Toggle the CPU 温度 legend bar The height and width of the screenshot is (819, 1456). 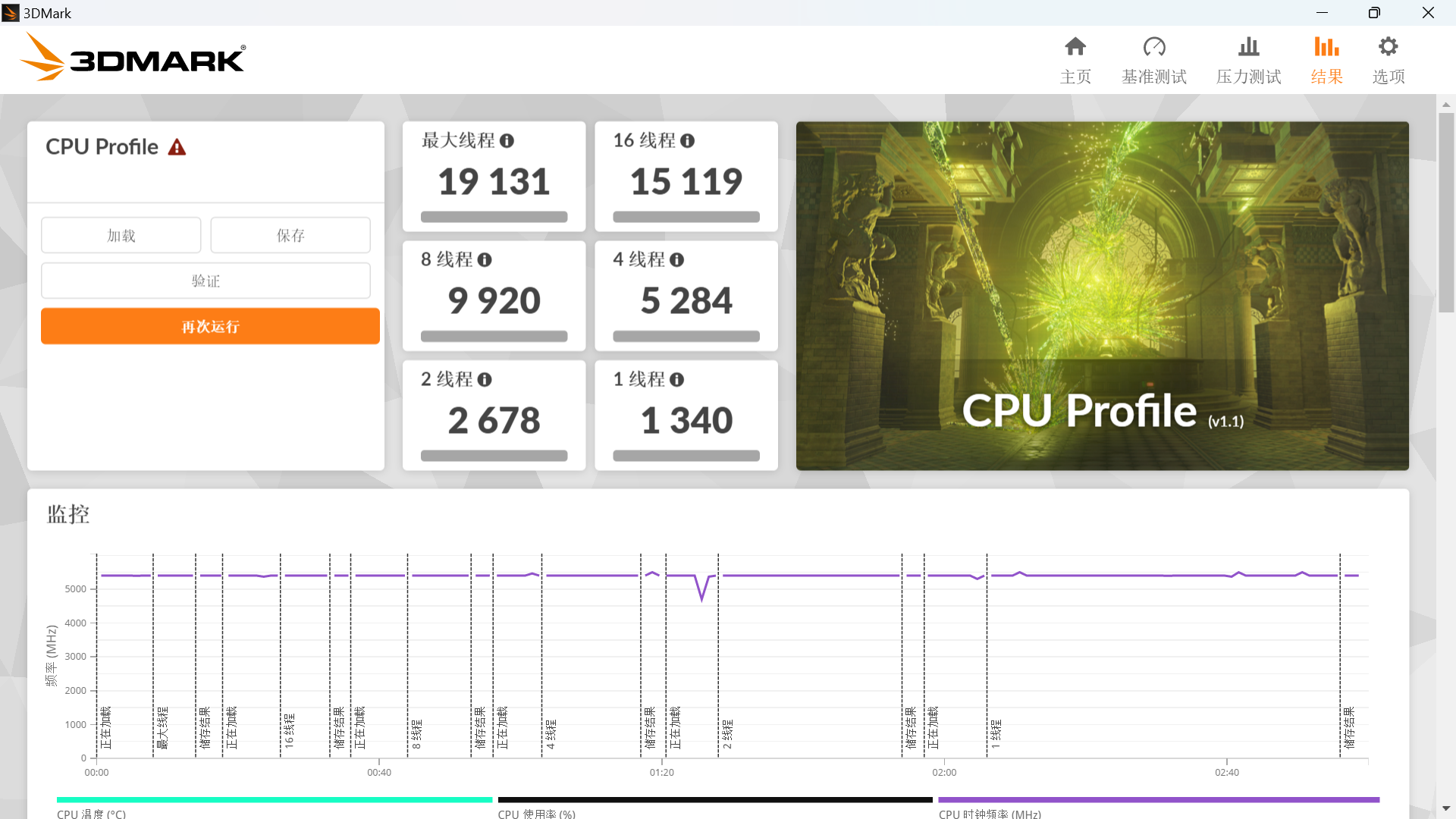click(275, 800)
